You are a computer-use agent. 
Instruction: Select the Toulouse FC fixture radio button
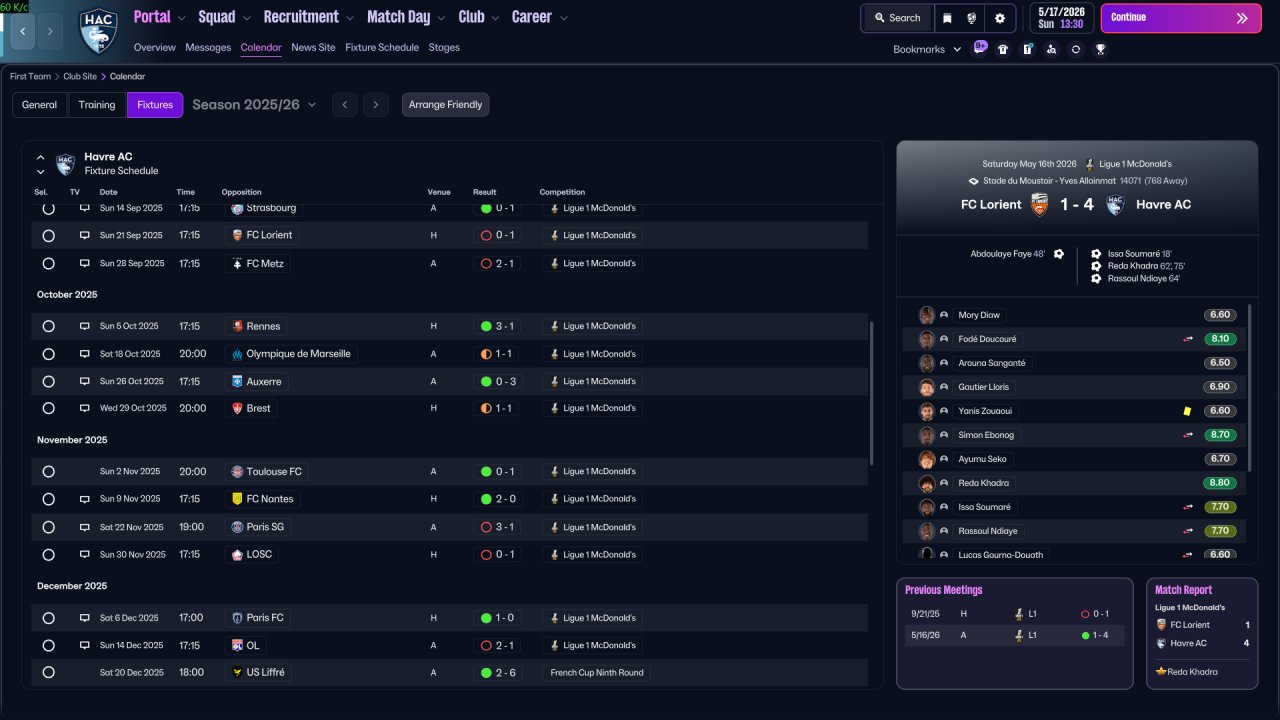tap(48, 472)
